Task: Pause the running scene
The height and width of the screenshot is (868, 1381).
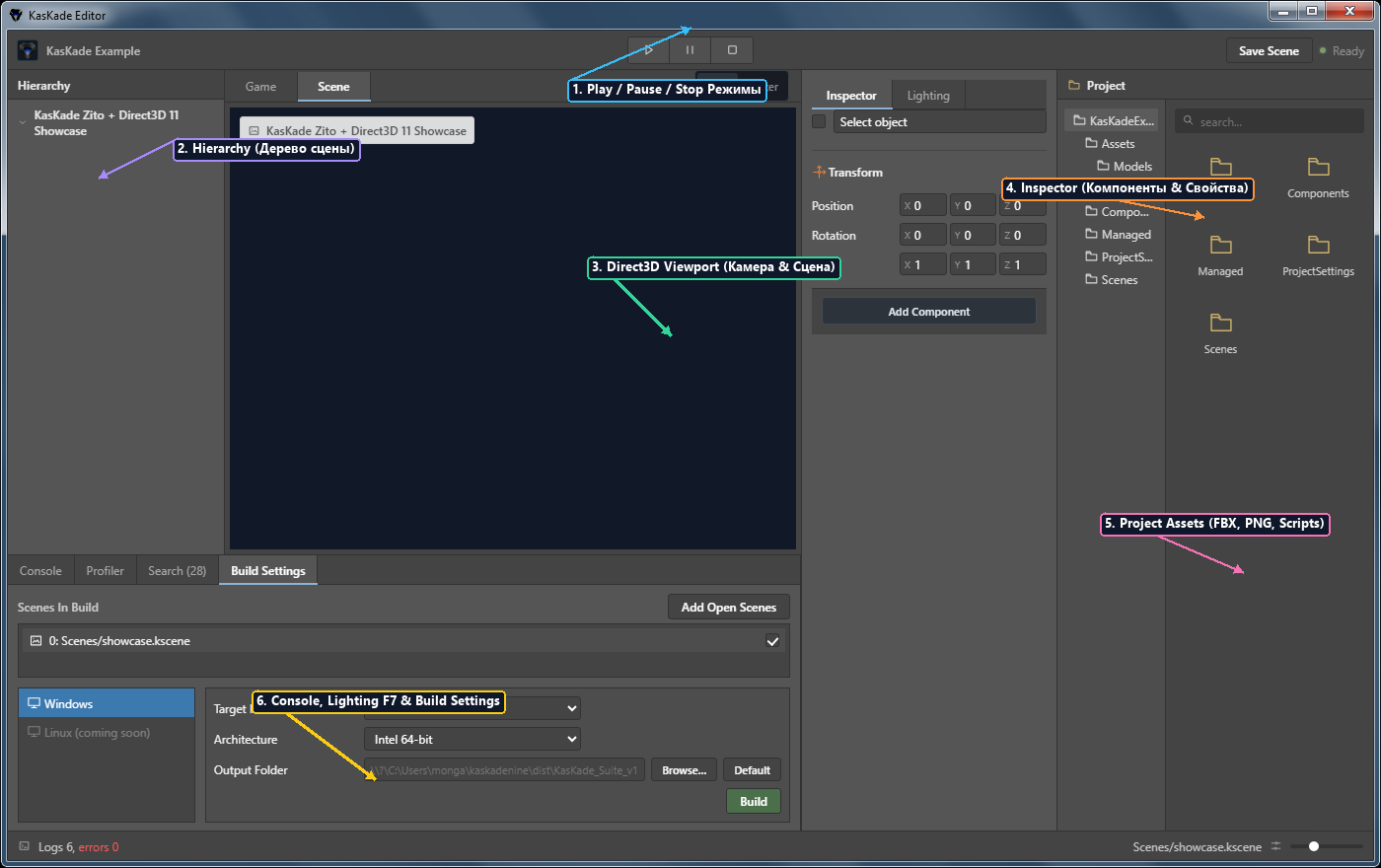Action: tap(690, 50)
